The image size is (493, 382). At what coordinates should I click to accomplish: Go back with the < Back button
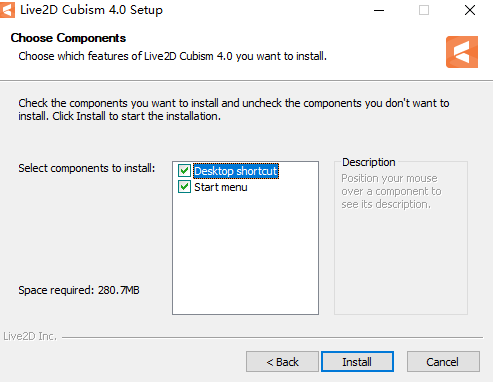pyautogui.click(x=282, y=362)
